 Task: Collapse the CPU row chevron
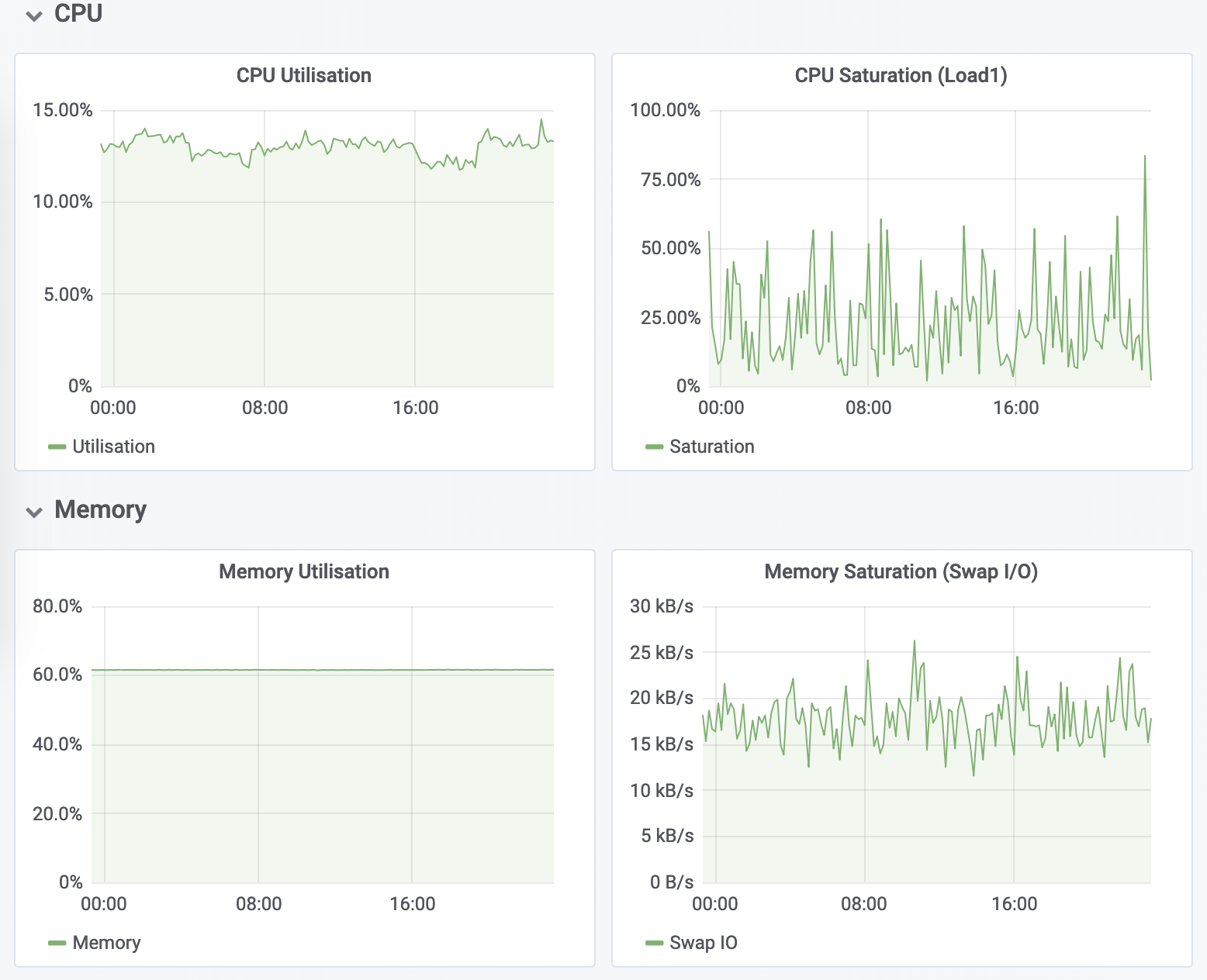[34, 16]
